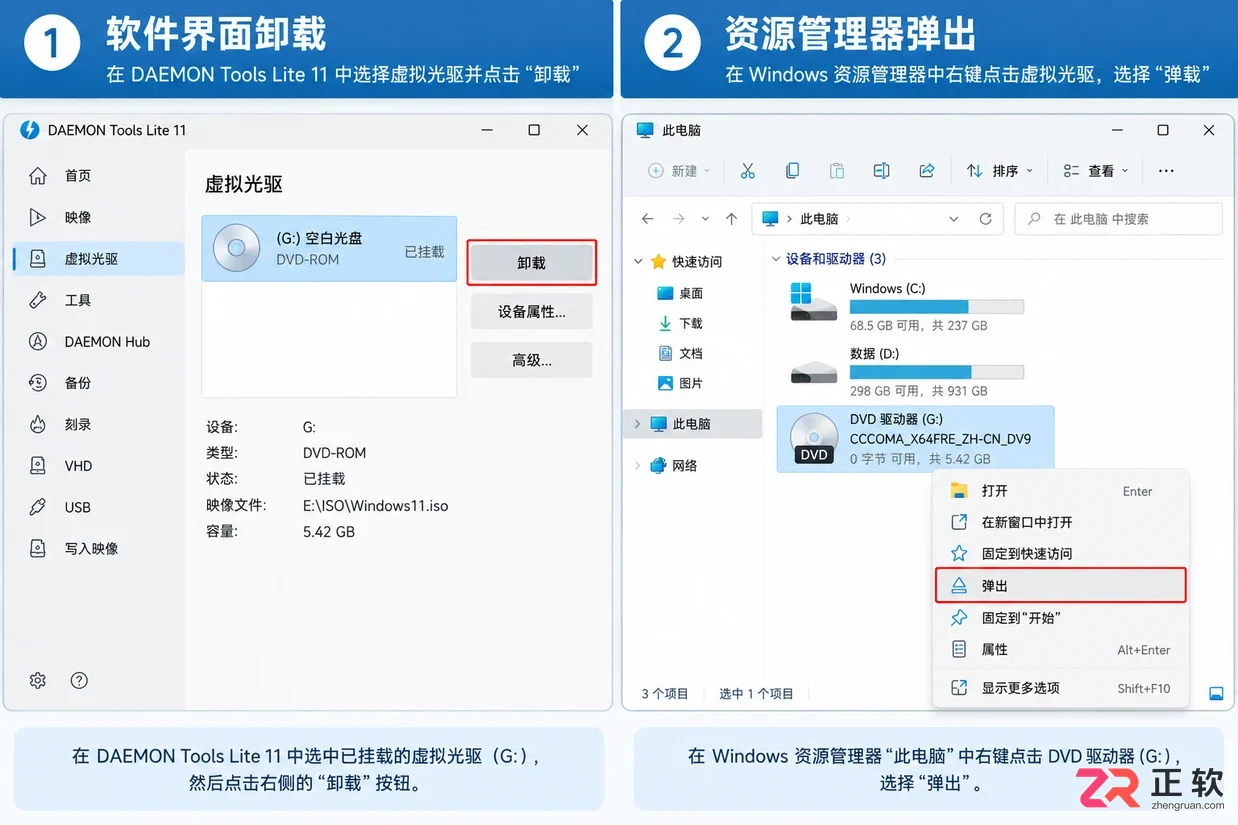This screenshot has width=1238, height=825.
Task: Click Share icon in Explorer toolbar
Action: click(x=927, y=171)
